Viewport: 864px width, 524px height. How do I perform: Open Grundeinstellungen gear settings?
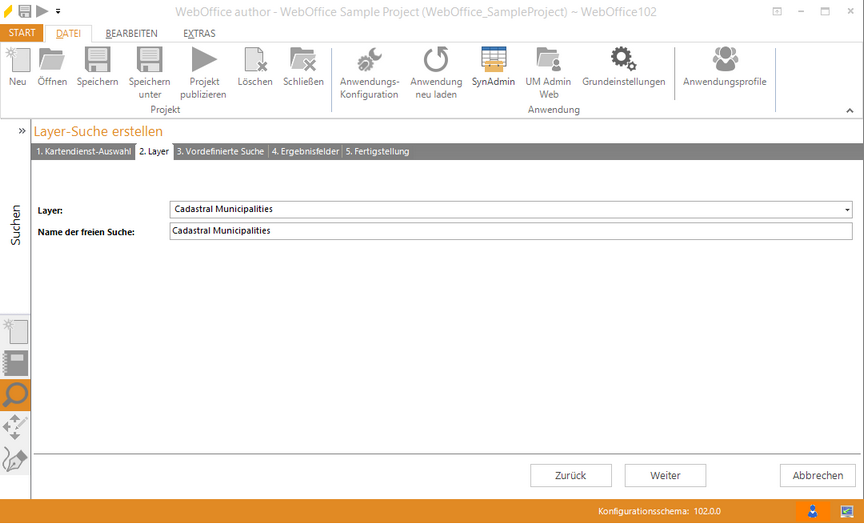click(x=623, y=60)
